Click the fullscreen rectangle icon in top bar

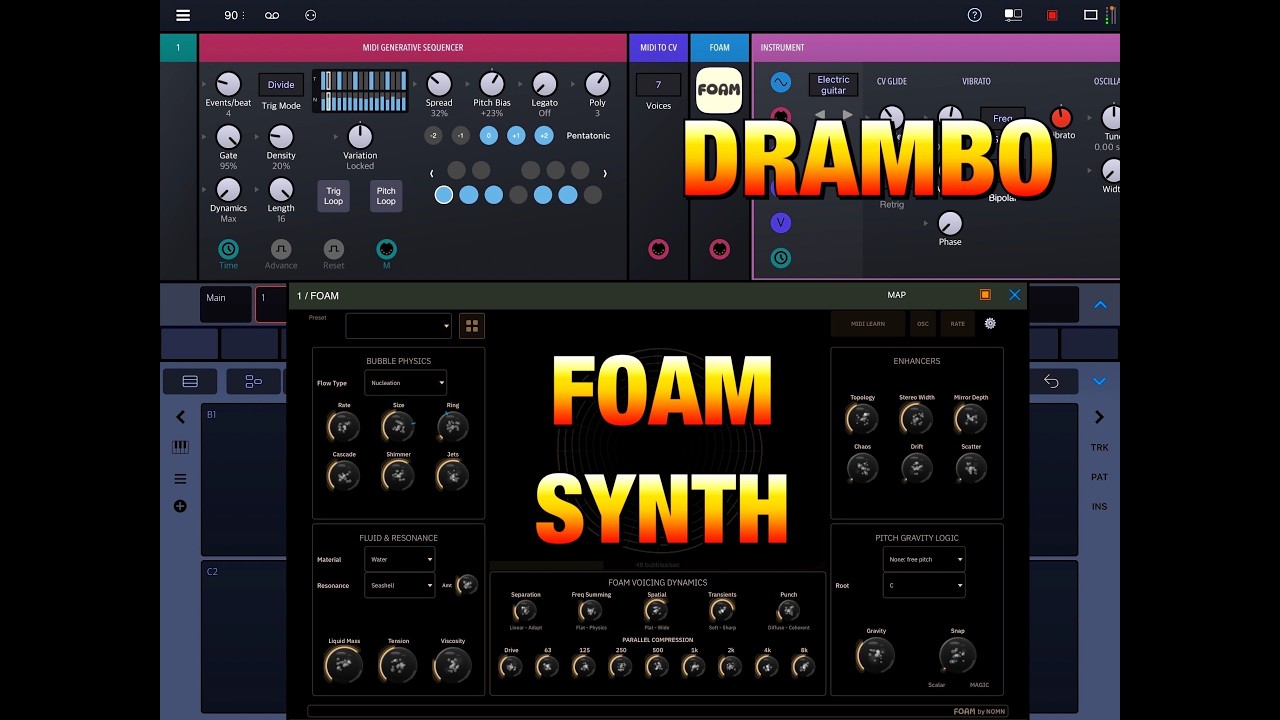click(1091, 15)
